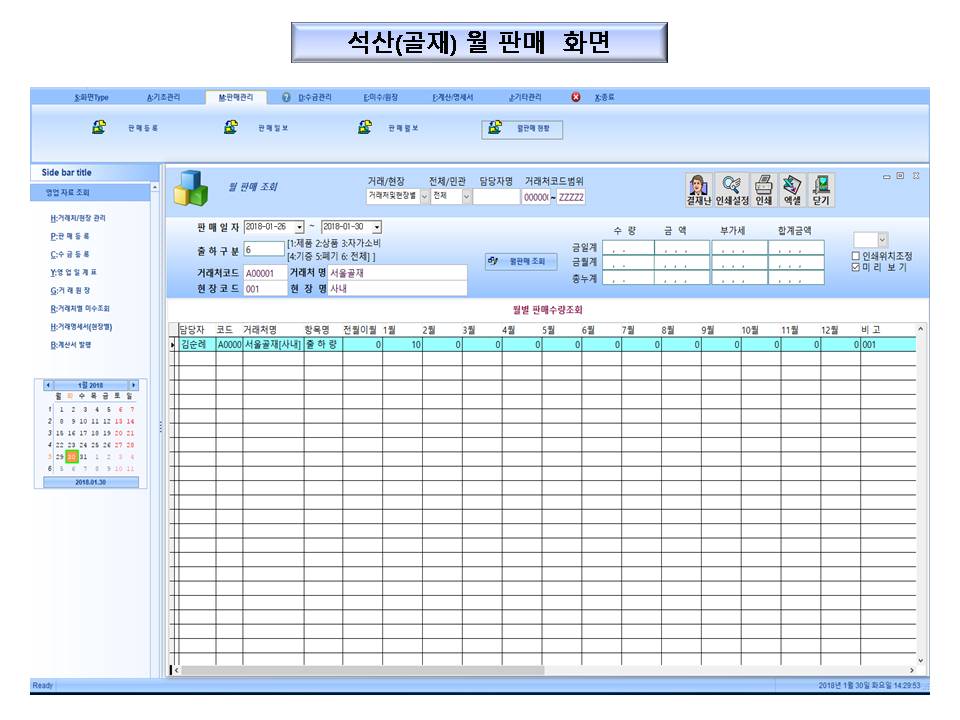The image size is (960, 720).
Task: Click the 닫기 close door icon
Action: tap(821, 189)
